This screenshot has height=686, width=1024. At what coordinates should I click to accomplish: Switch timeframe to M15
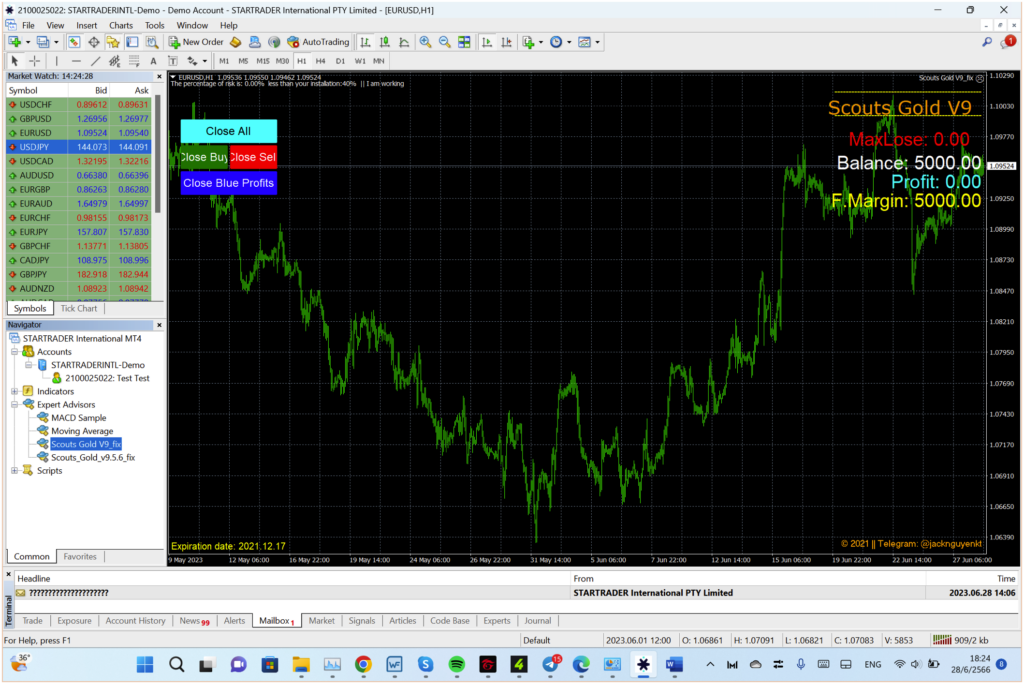click(263, 61)
